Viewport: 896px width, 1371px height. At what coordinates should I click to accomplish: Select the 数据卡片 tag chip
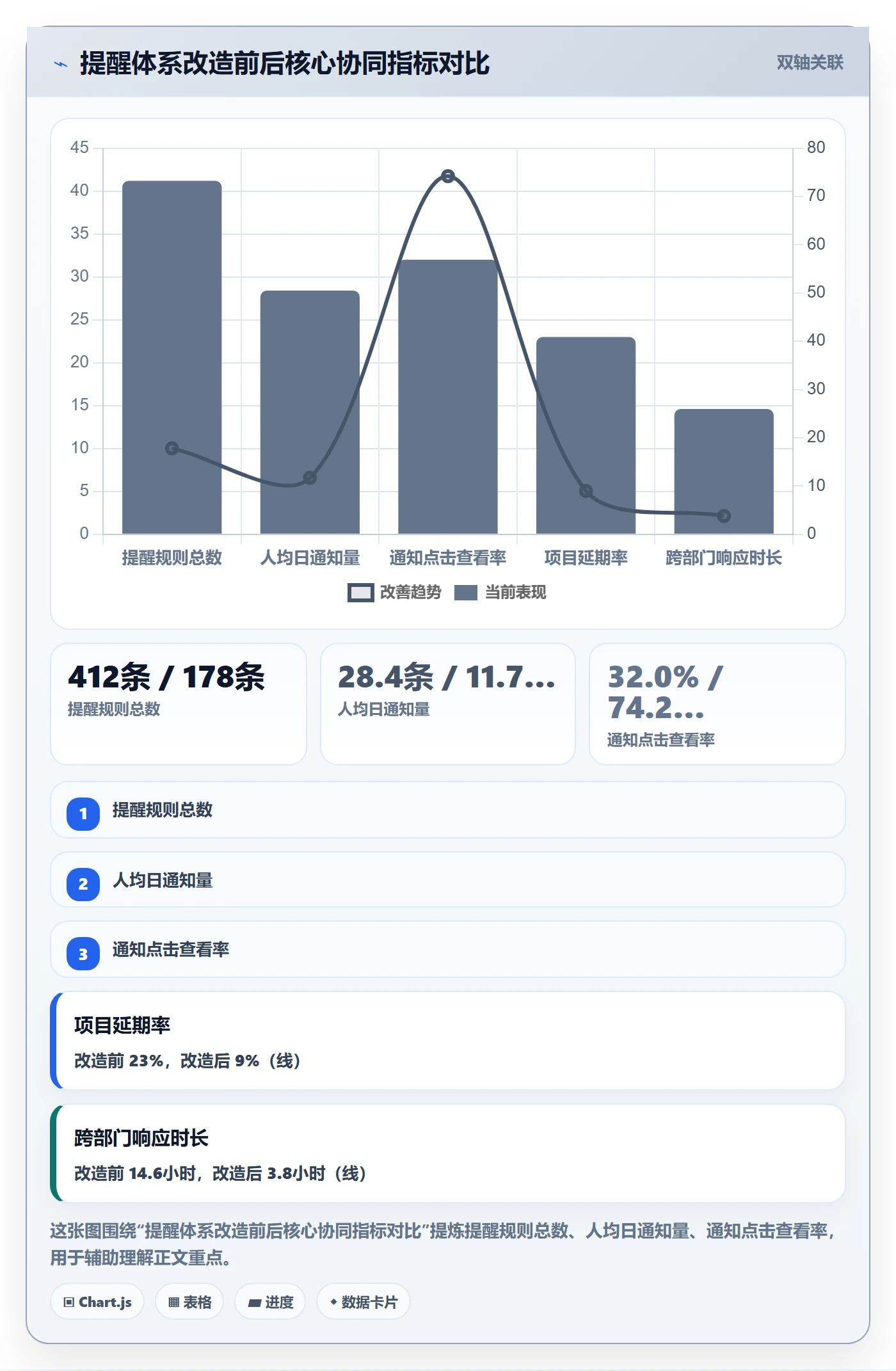point(364,1302)
